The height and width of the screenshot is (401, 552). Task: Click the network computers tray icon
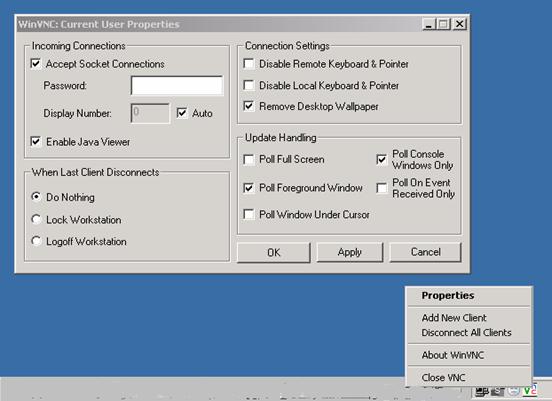coord(482,391)
